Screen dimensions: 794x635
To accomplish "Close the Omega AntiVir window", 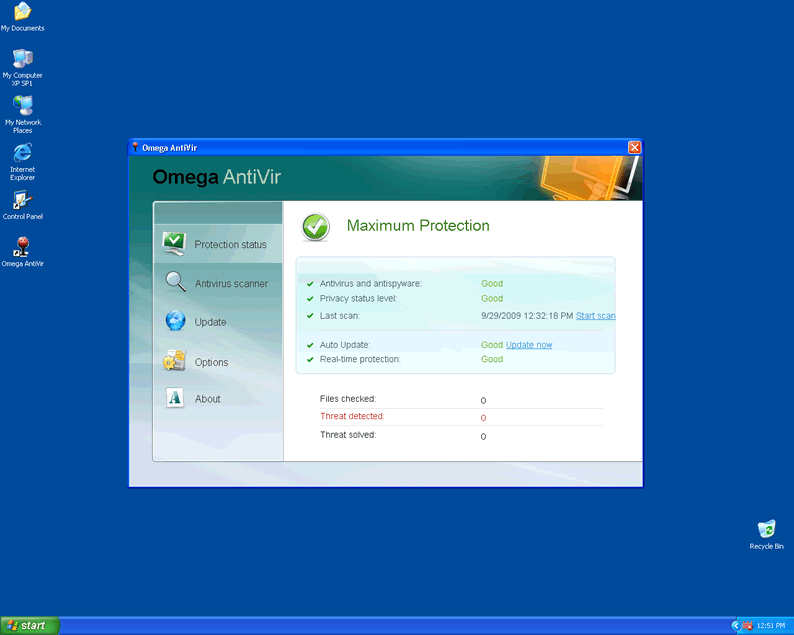I will tap(634, 147).
